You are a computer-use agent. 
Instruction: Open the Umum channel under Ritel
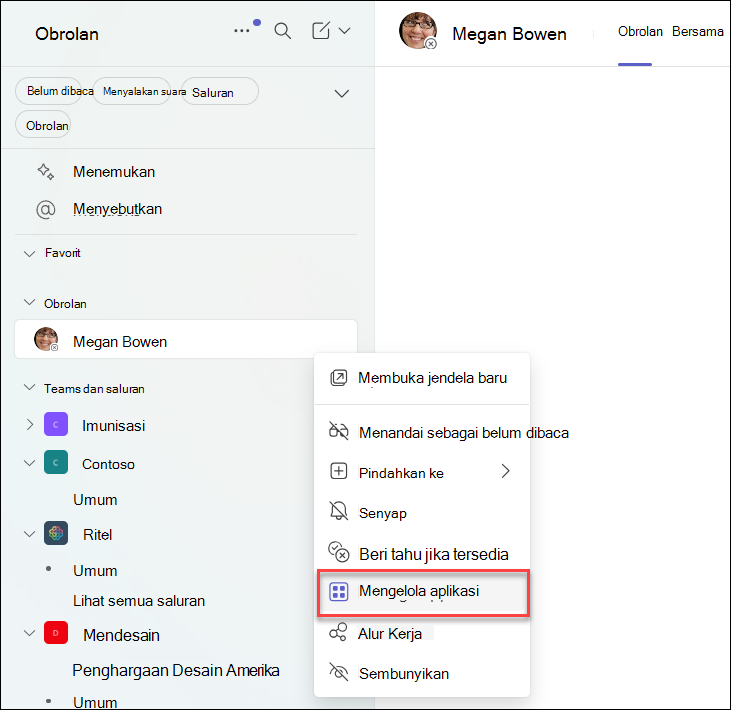coord(95,571)
